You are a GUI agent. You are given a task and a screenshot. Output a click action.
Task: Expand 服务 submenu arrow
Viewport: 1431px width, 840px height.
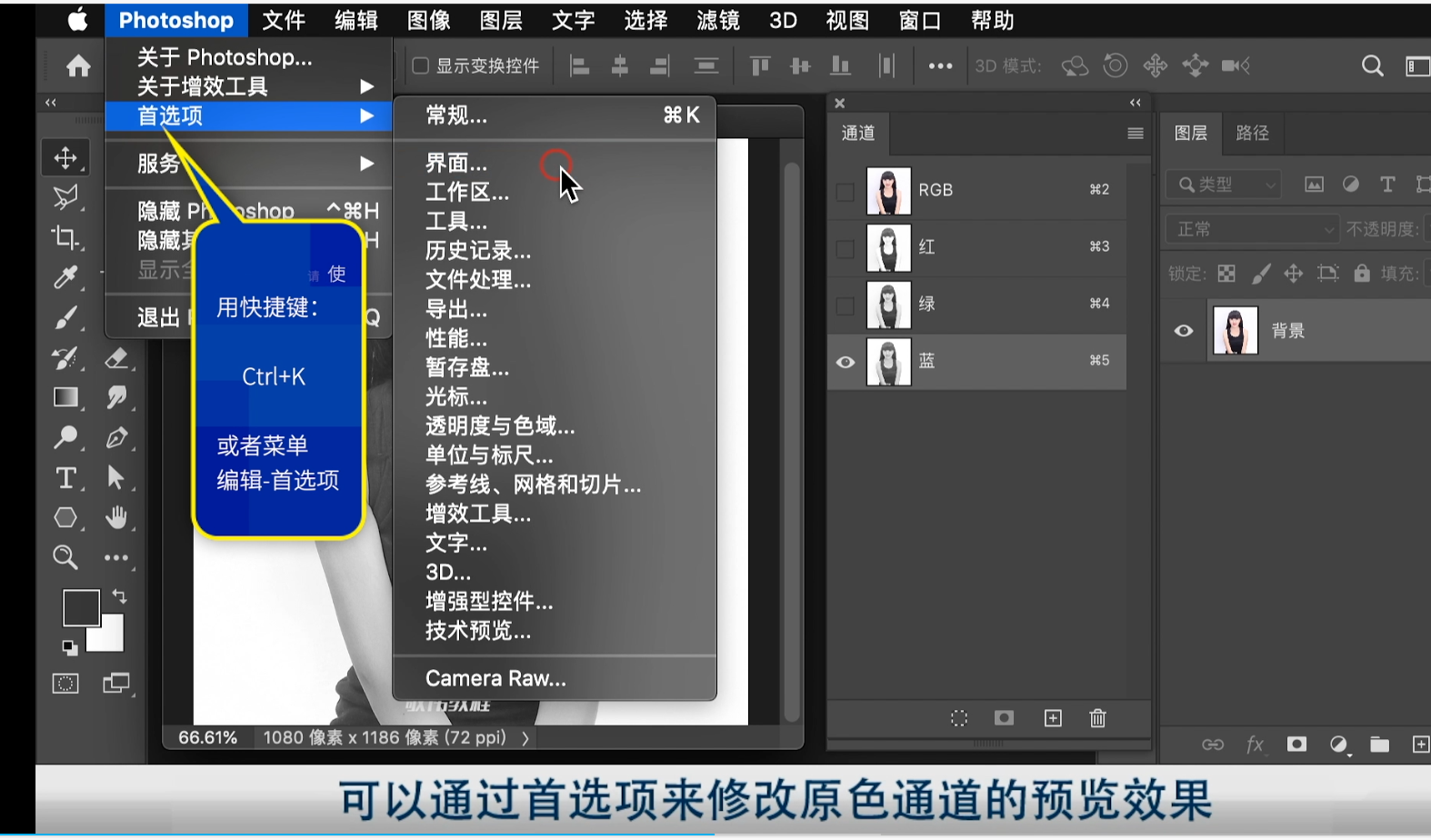pos(366,164)
